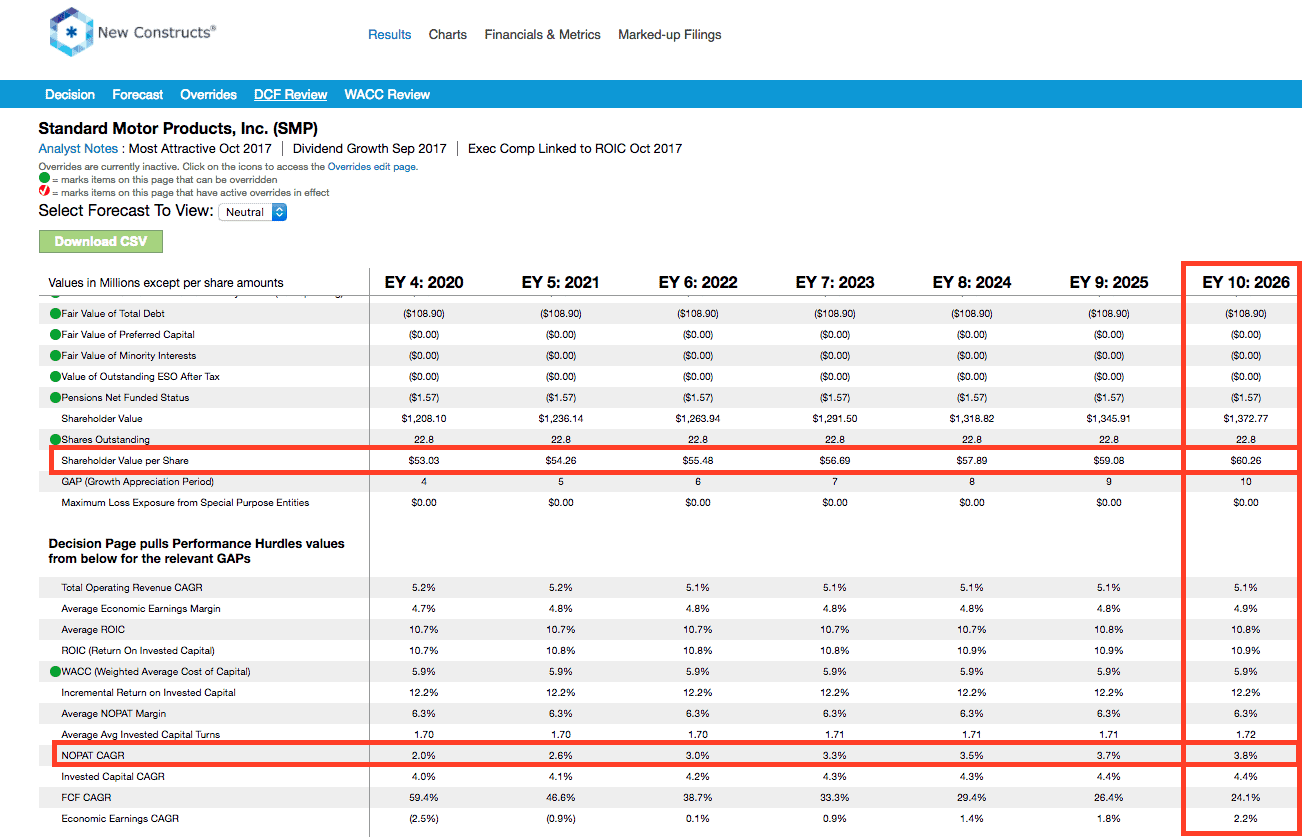Image resolution: width=1302 pixels, height=837 pixels.
Task: Click the New Constructs logo
Action: [x=132, y=34]
